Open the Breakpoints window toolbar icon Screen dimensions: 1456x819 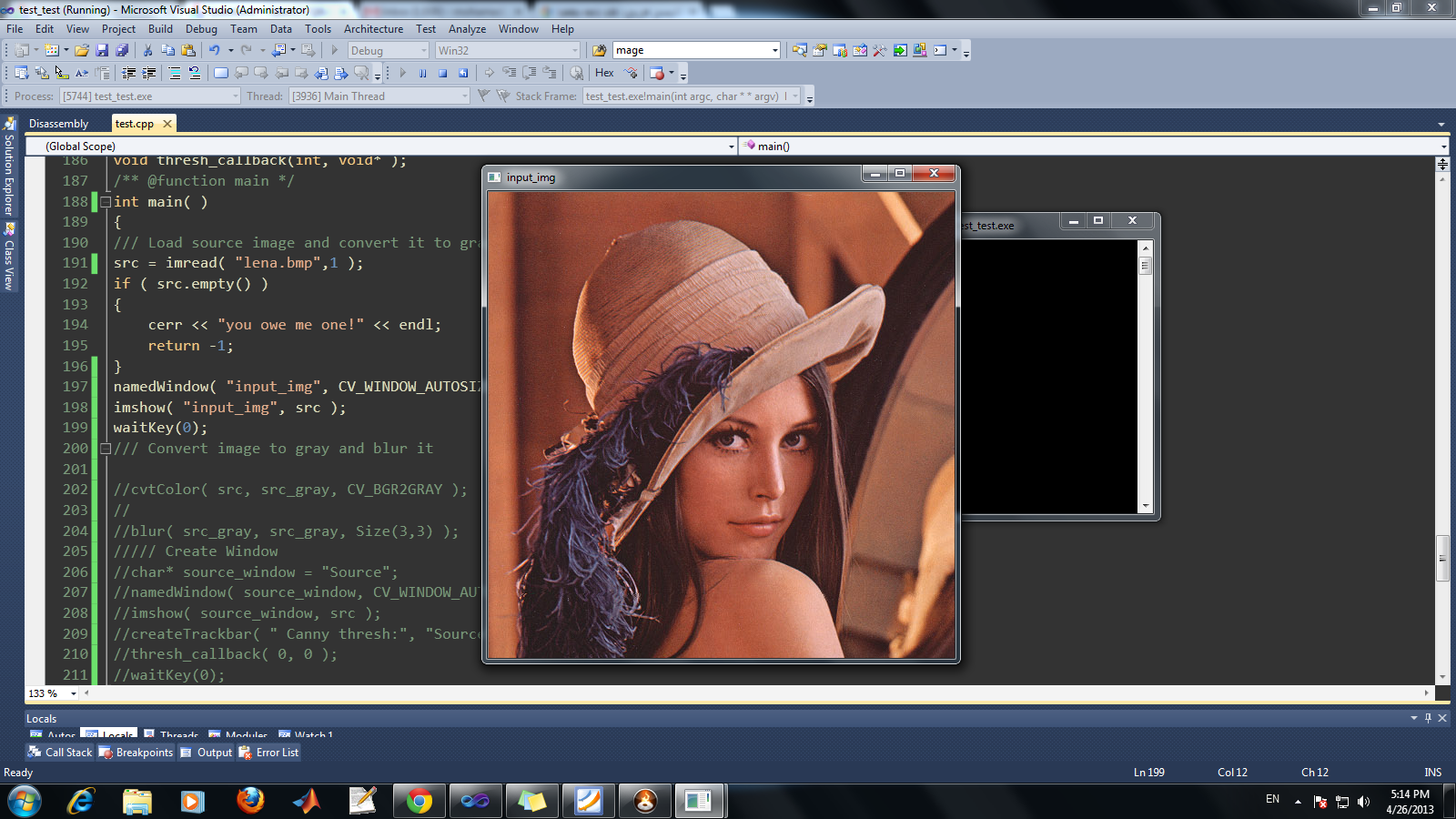657,73
